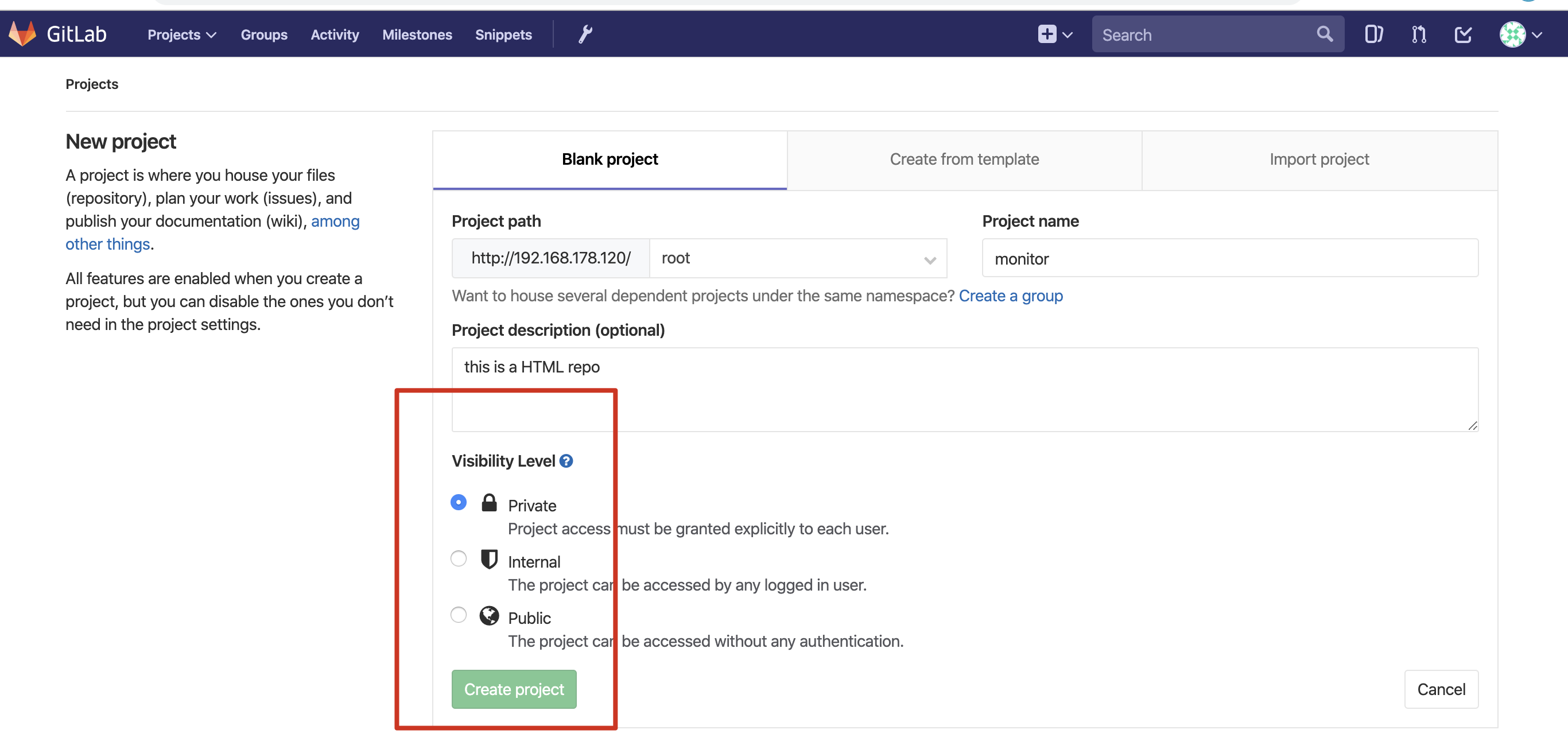Open Groups in the navbar

[x=263, y=34]
